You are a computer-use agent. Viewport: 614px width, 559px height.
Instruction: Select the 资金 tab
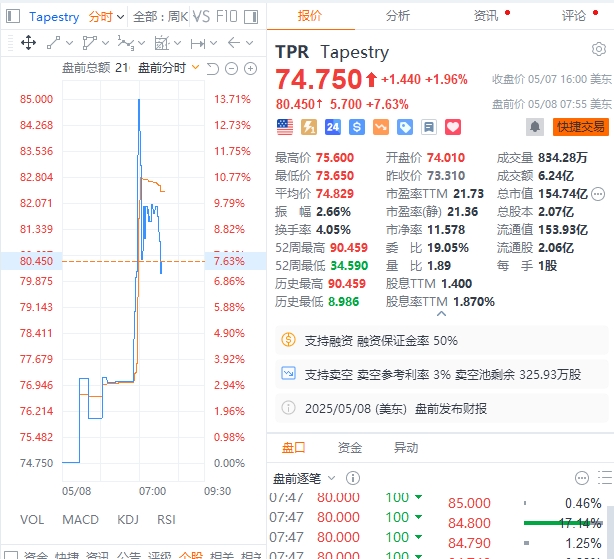350,447
